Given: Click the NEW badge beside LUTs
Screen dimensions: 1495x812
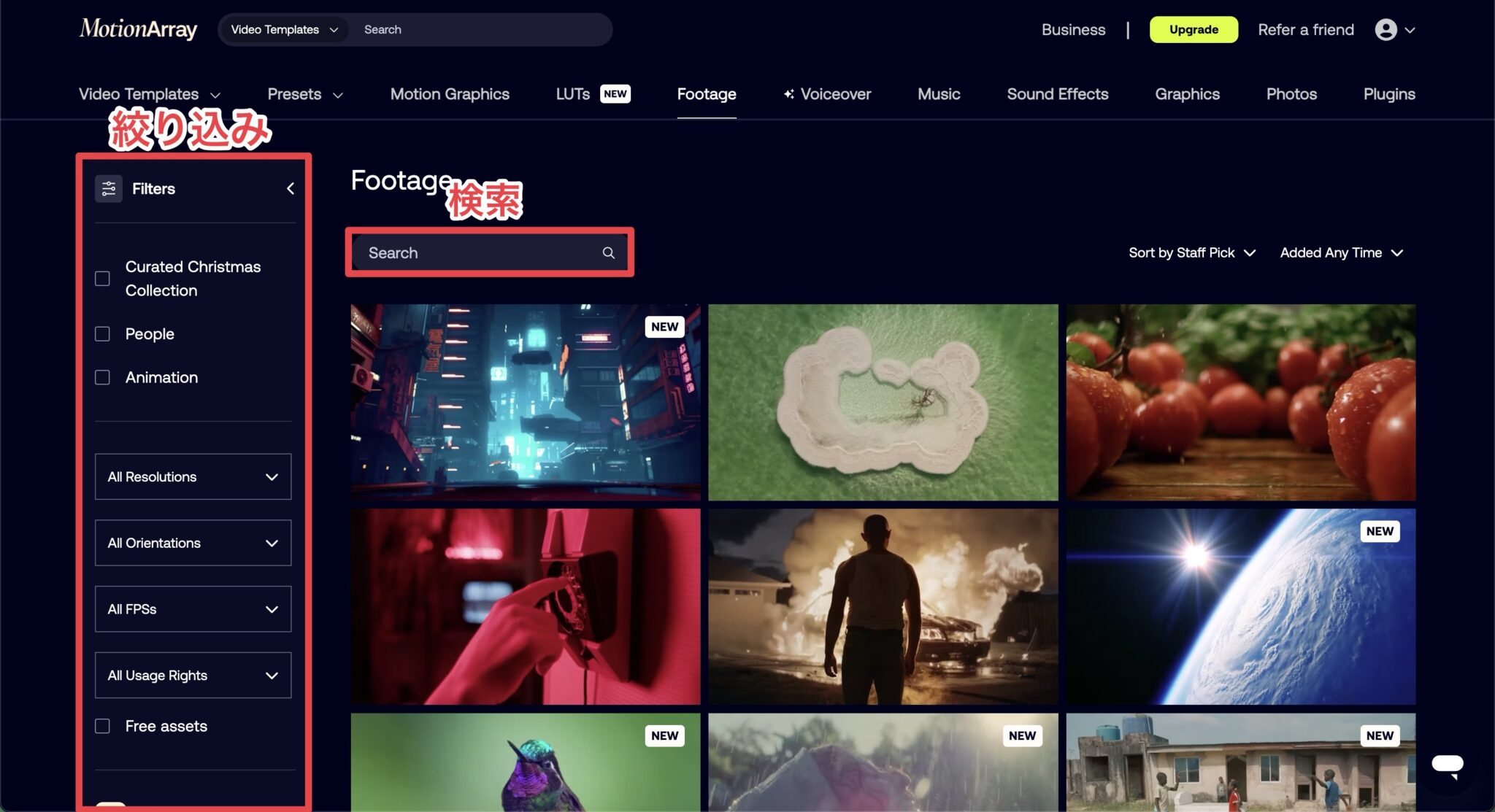Looking at the screenshot, I should click(615, 94).
